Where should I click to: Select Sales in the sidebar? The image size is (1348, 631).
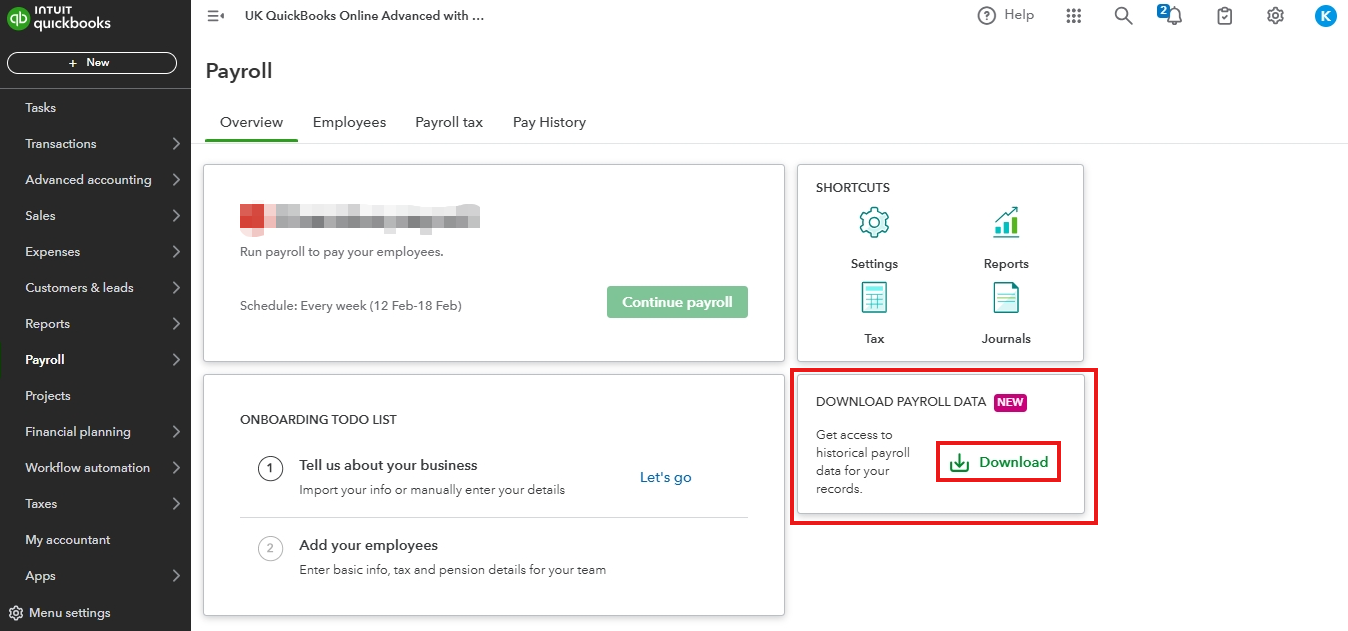click(x=40, y=216)
